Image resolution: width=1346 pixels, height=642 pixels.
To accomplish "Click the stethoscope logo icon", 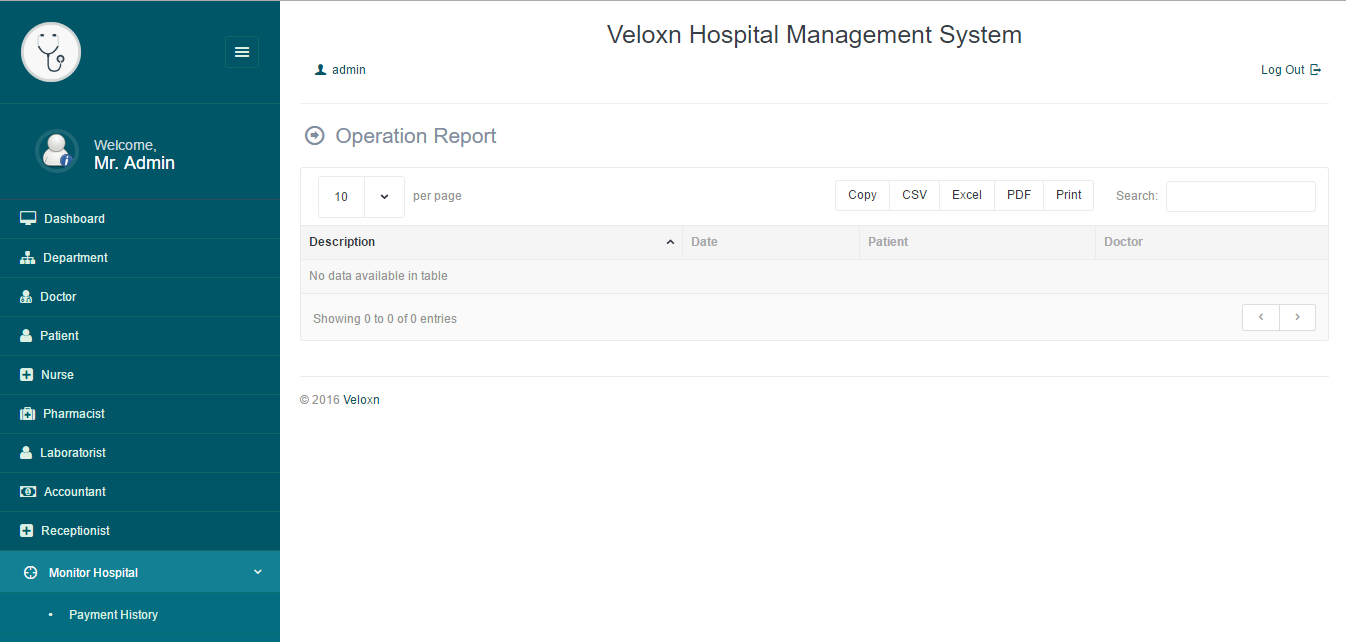I will coord(51,52).
